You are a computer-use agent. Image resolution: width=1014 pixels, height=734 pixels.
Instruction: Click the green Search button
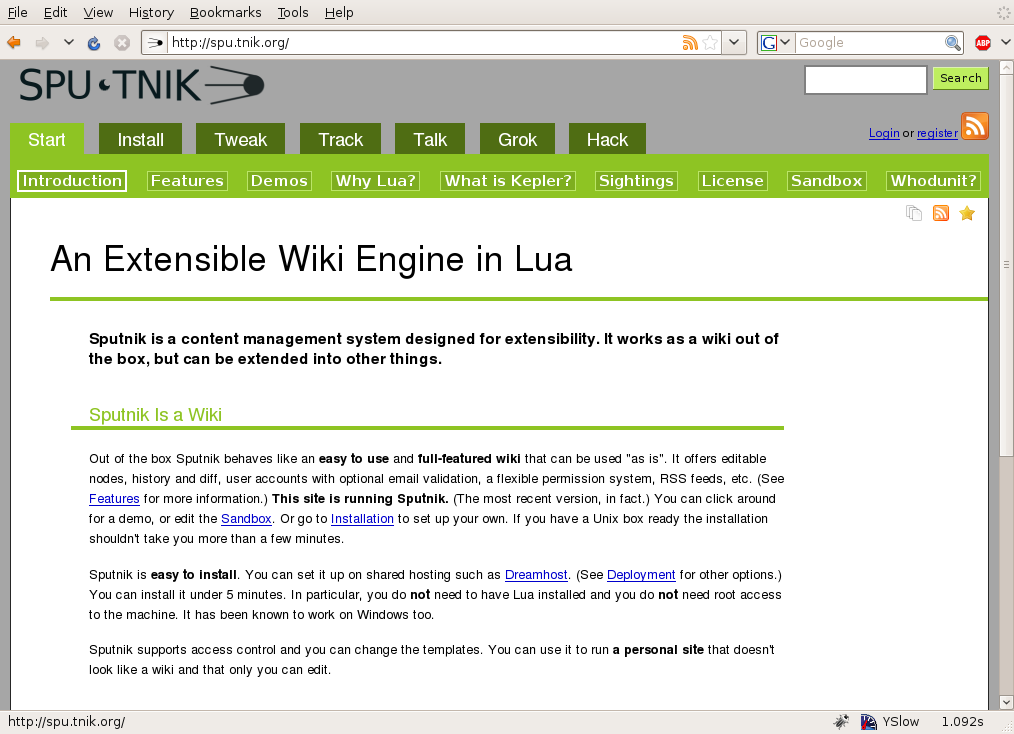960,78
